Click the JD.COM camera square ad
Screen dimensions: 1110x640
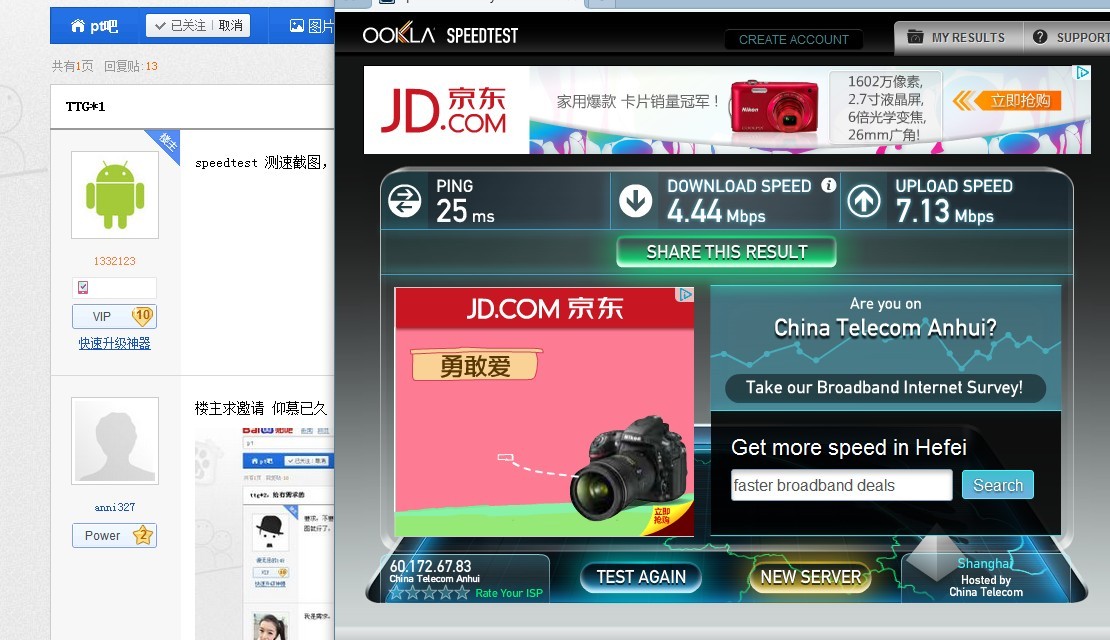[544, 412]
